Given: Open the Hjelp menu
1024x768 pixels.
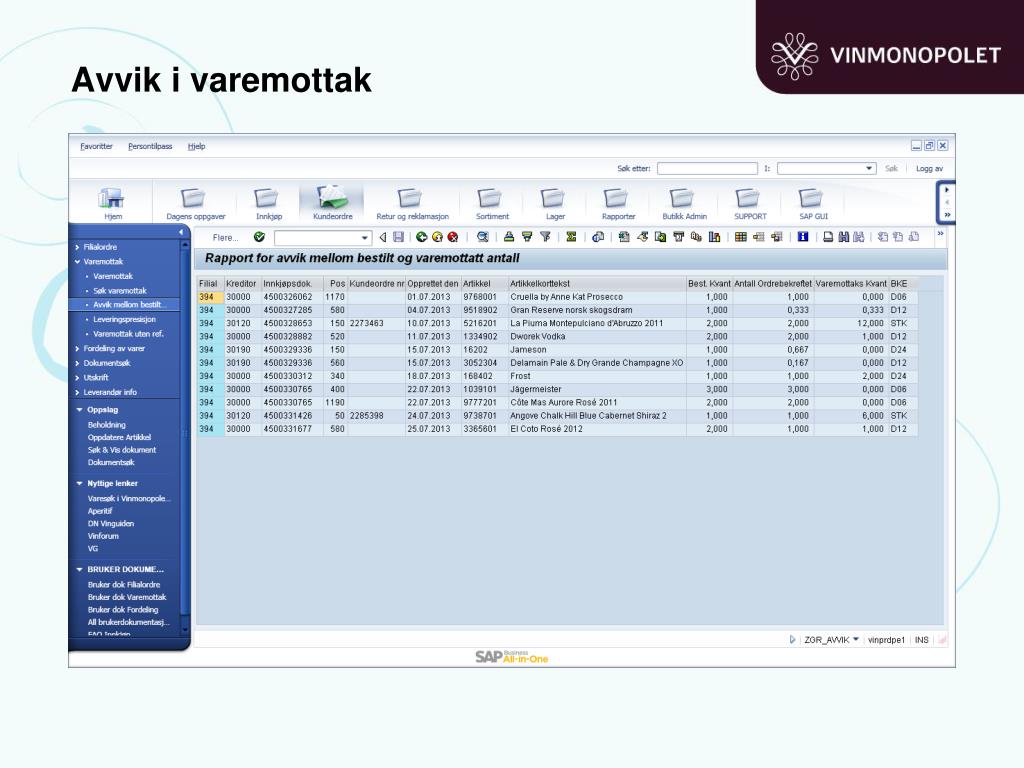Looking at the screenshot, I should (x=197, y=146).
